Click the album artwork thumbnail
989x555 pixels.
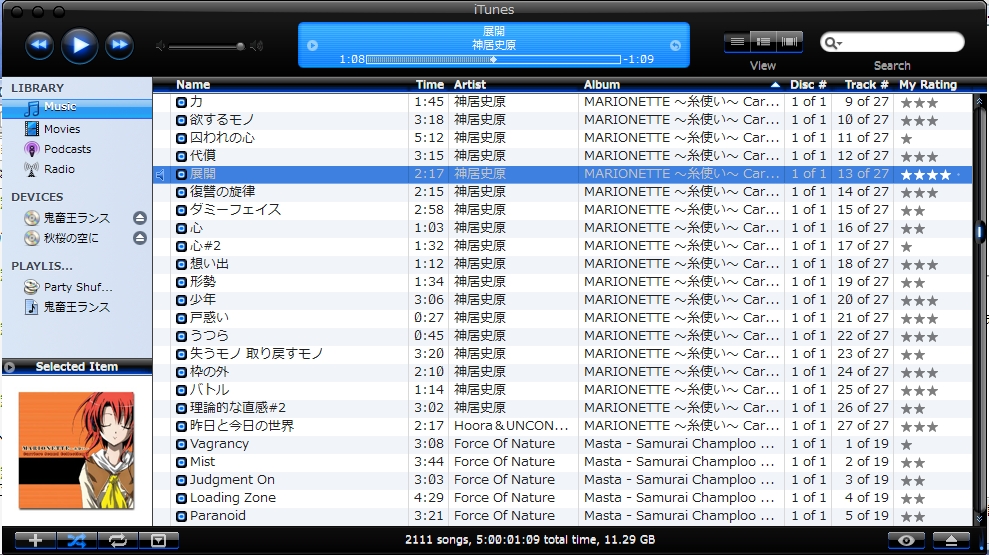pos(76,450)
